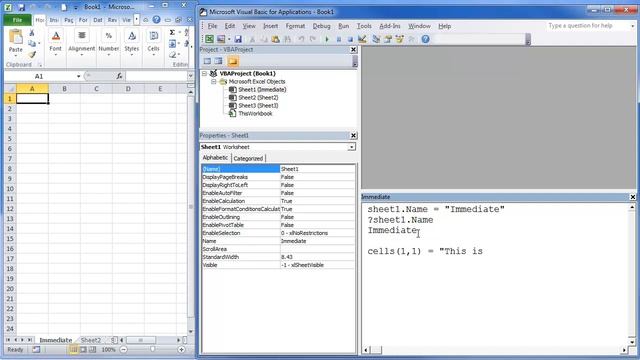Switch to Page Break Preview button
Screen dimensions: 640x360
[x=93, y=349]
